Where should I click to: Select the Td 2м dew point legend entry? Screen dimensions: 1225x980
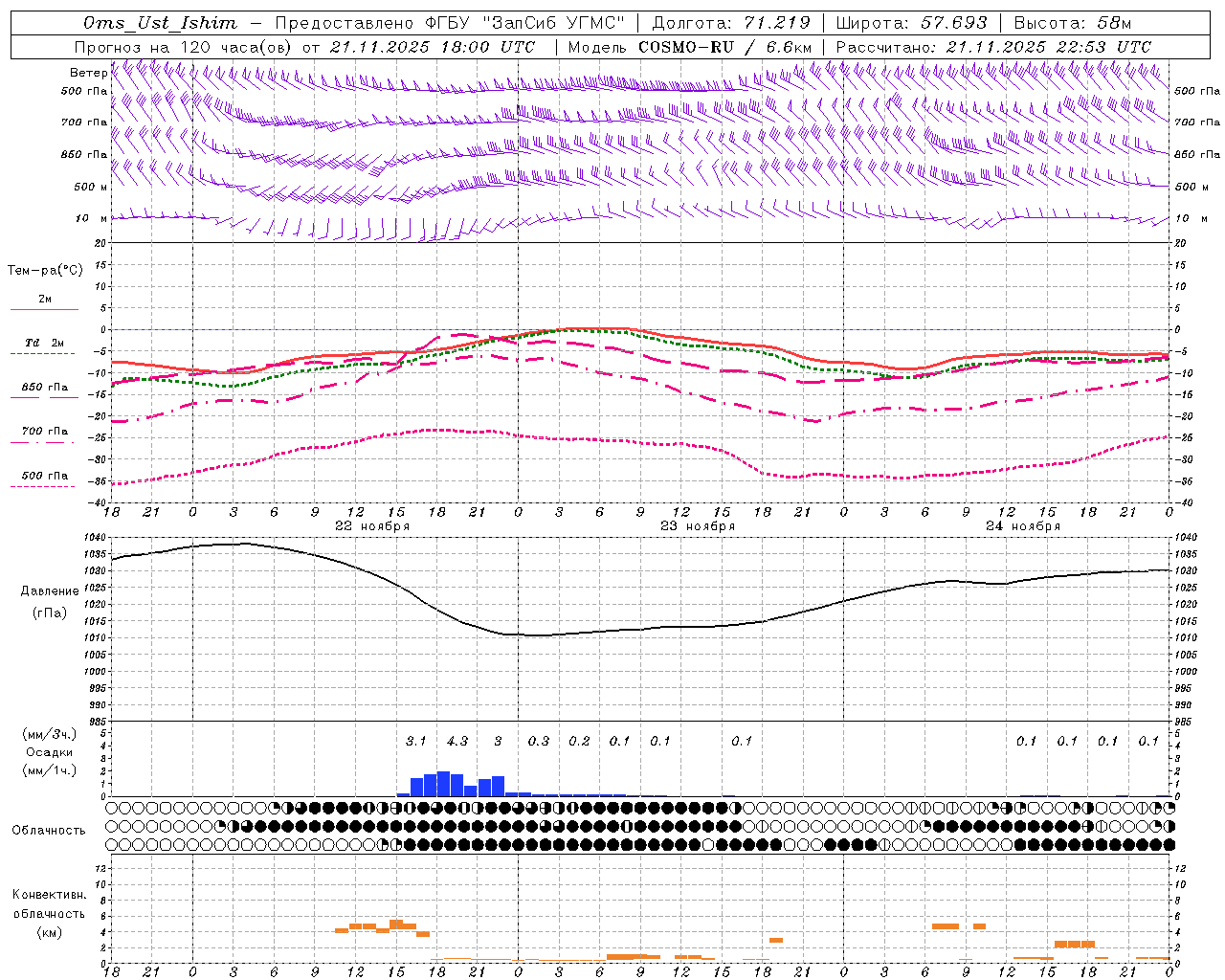coord(44,343)
